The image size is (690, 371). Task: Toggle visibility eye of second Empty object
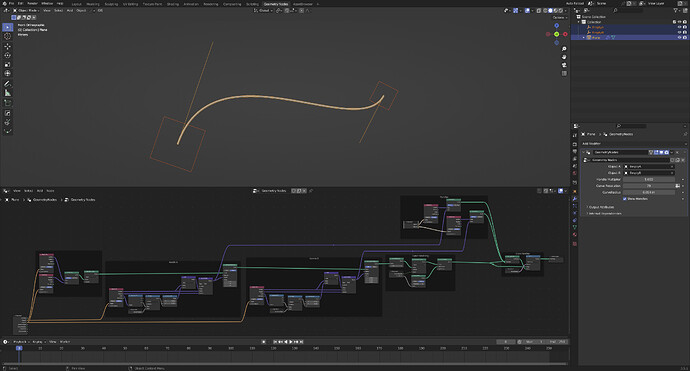coord(679,32)
